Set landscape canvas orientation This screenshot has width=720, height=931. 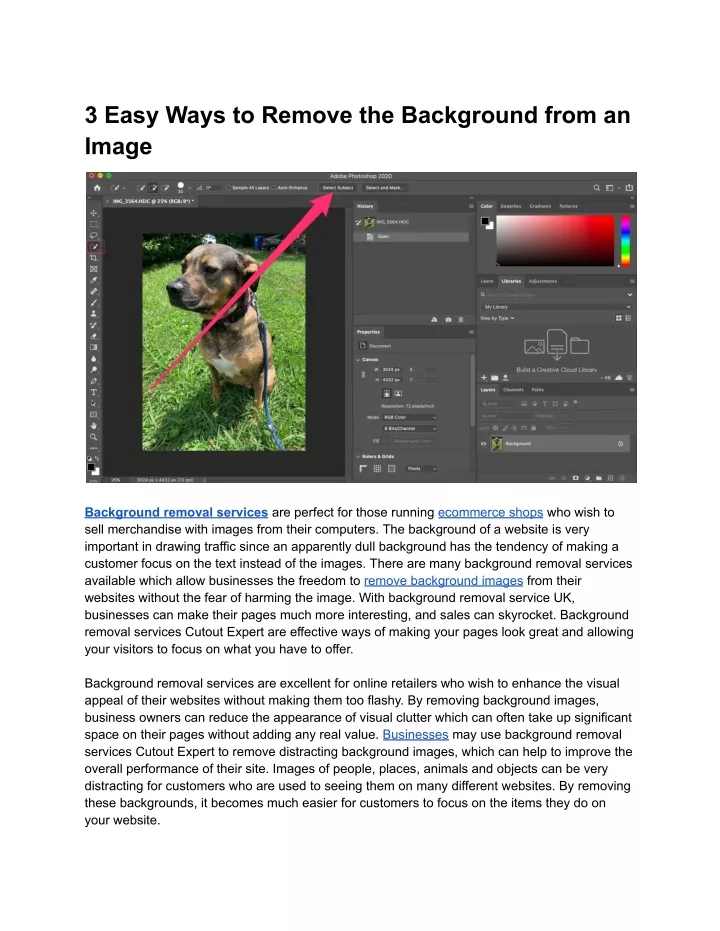point(398,393)
